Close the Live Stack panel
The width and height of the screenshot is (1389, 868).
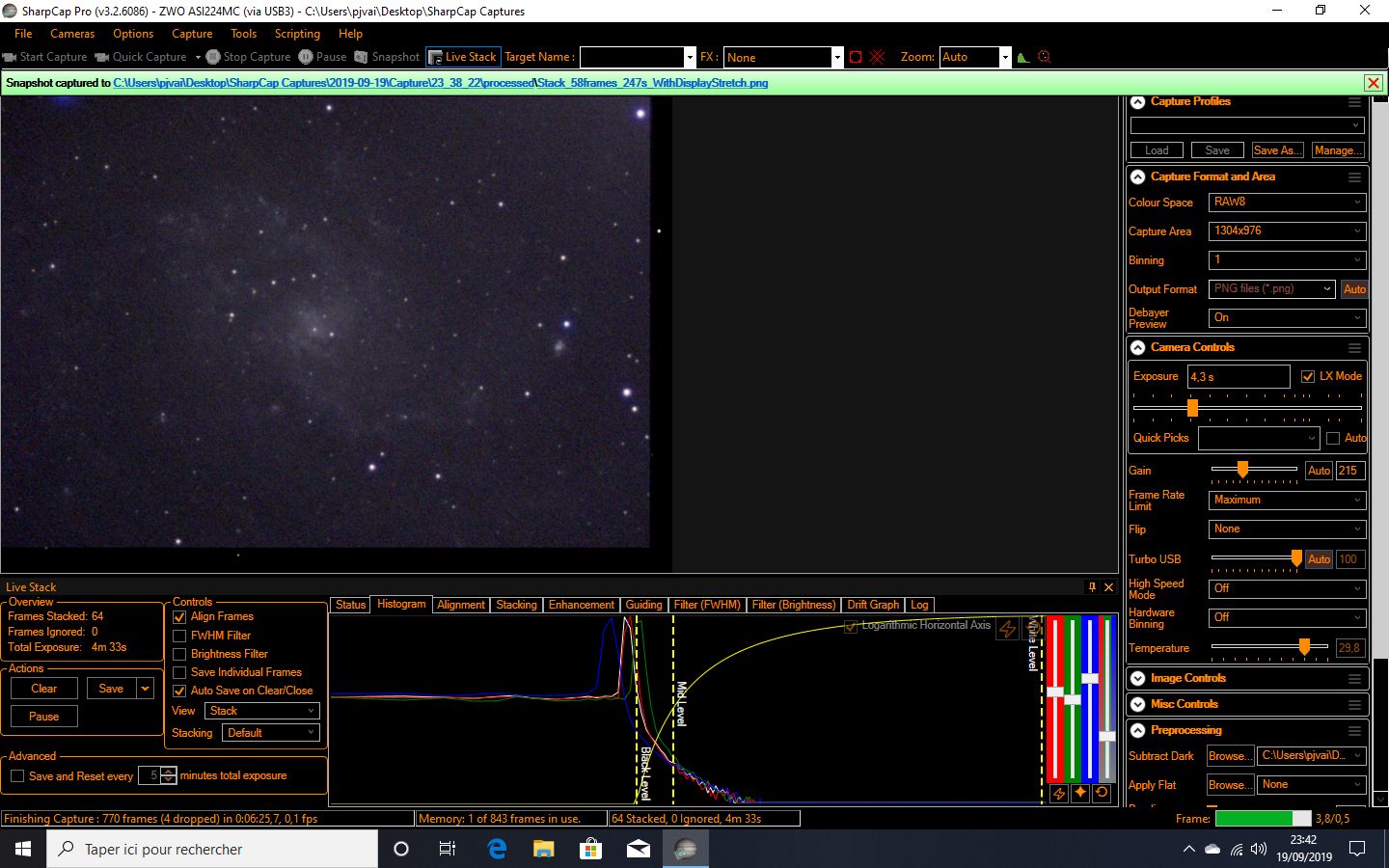tap(1108, 586)
